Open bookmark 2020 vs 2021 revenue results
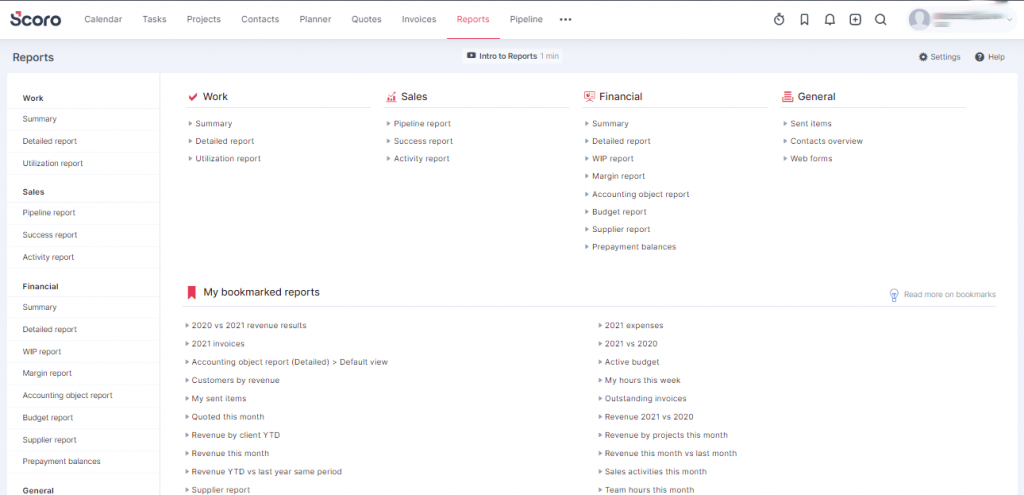This screenshot has width=1024, height=495. [249, 325]
